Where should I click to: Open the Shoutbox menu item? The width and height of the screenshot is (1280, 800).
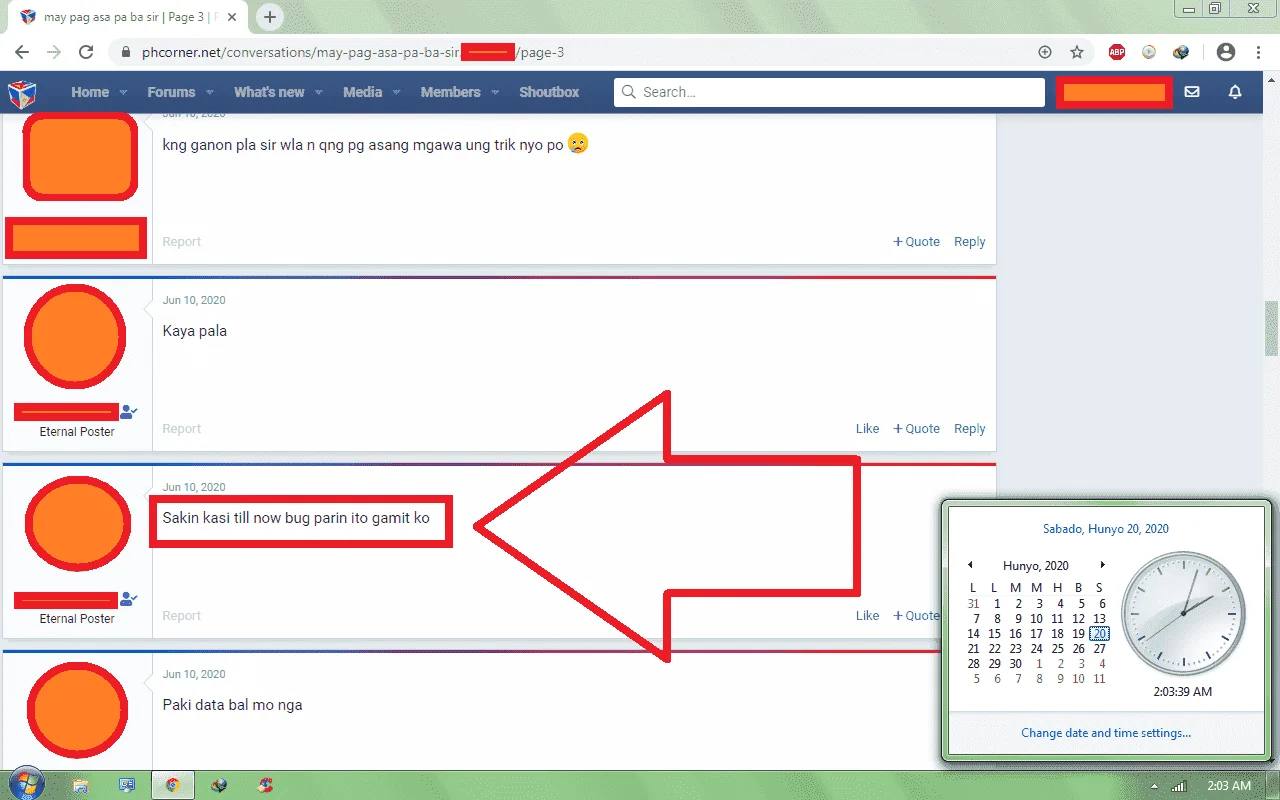[x=549, y=92]
